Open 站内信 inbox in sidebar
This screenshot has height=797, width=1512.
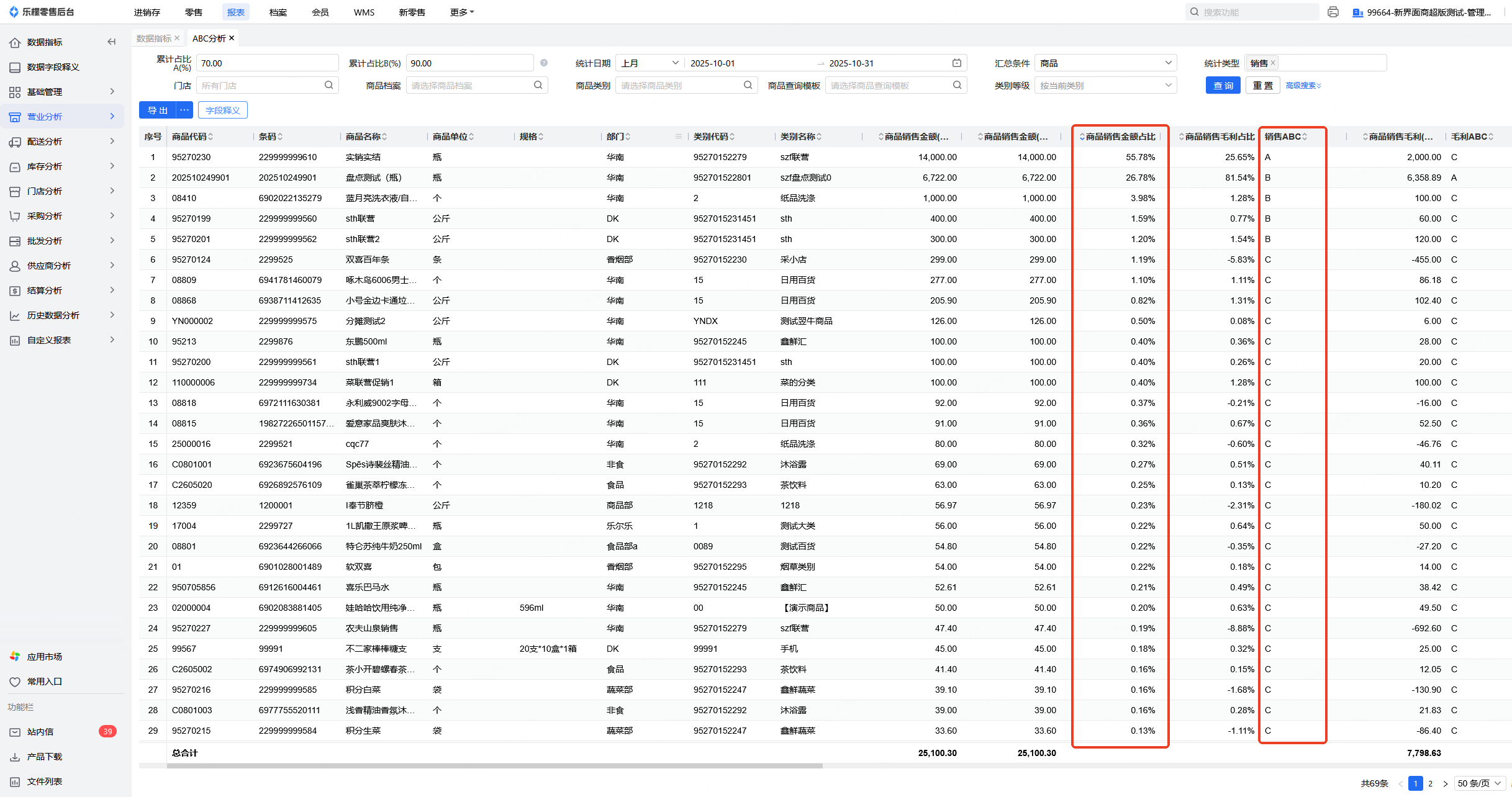point(41,732)
